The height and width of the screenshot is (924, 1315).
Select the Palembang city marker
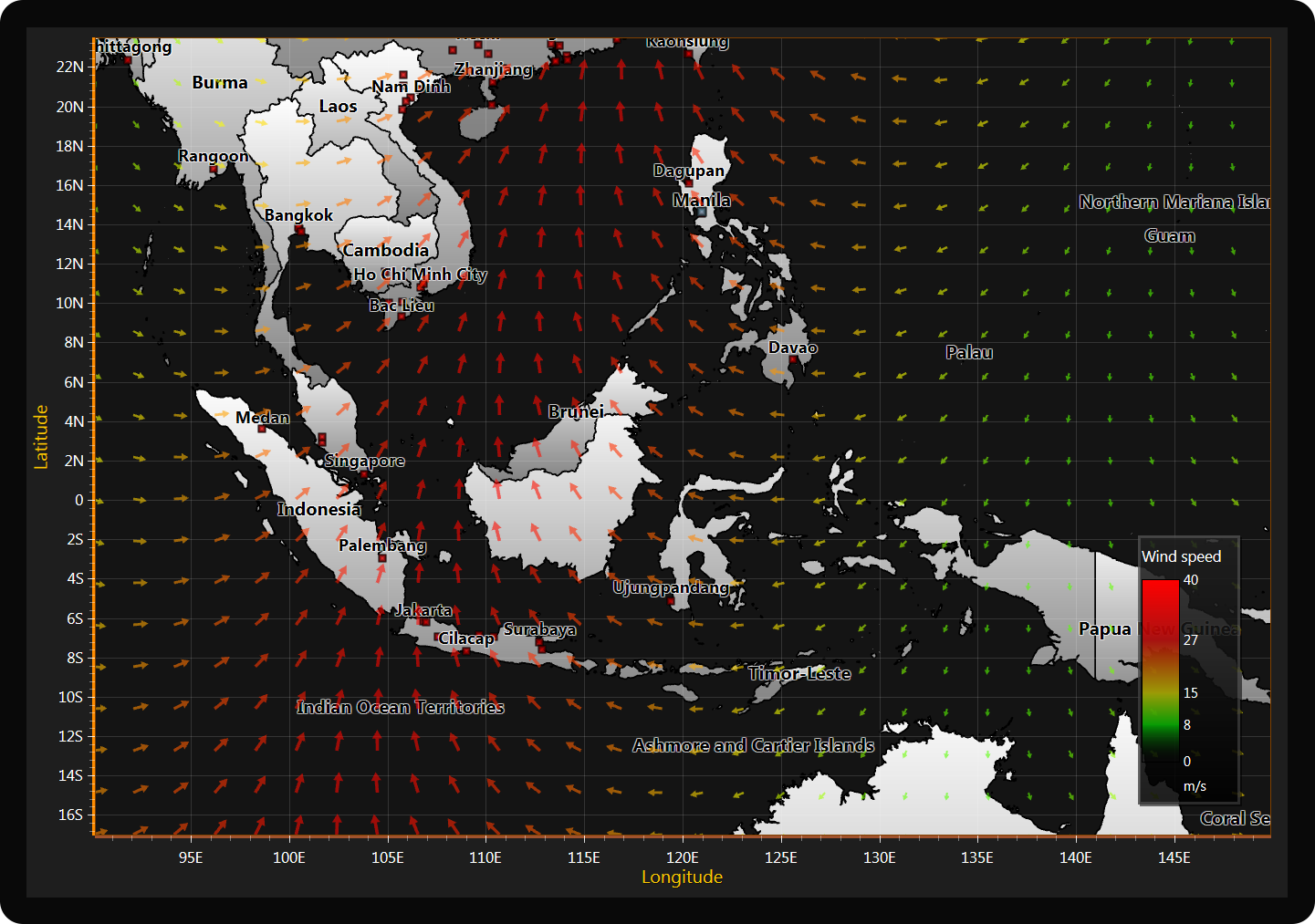point(382,557)
